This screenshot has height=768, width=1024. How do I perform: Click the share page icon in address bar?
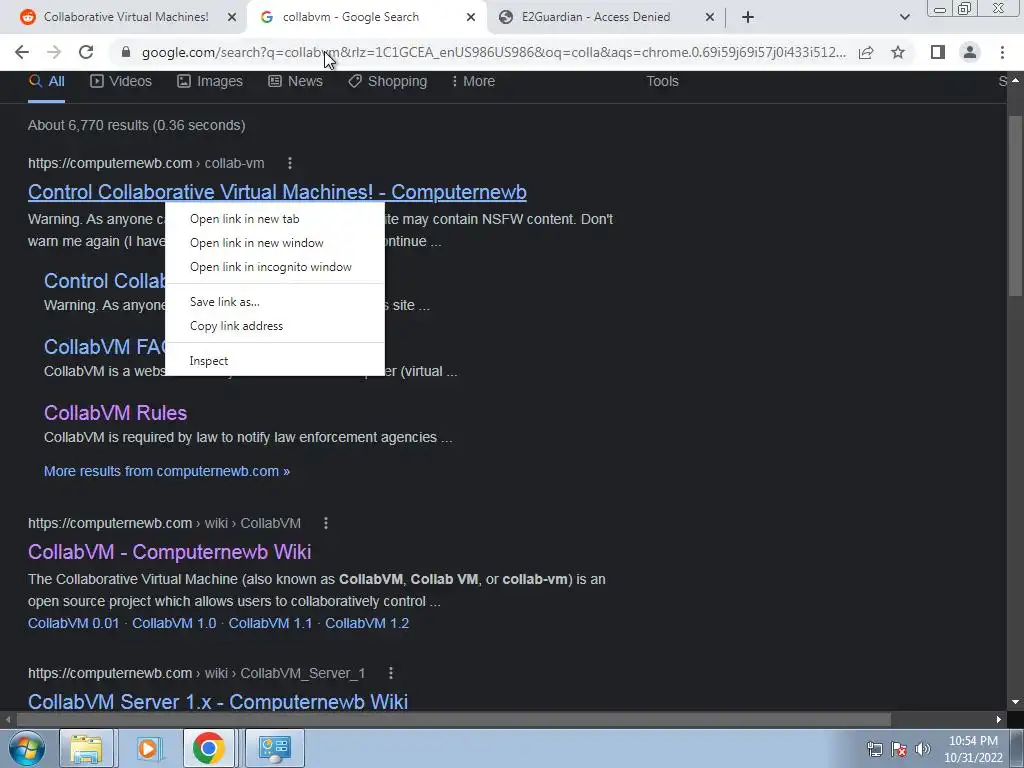[x=866, y=52]
